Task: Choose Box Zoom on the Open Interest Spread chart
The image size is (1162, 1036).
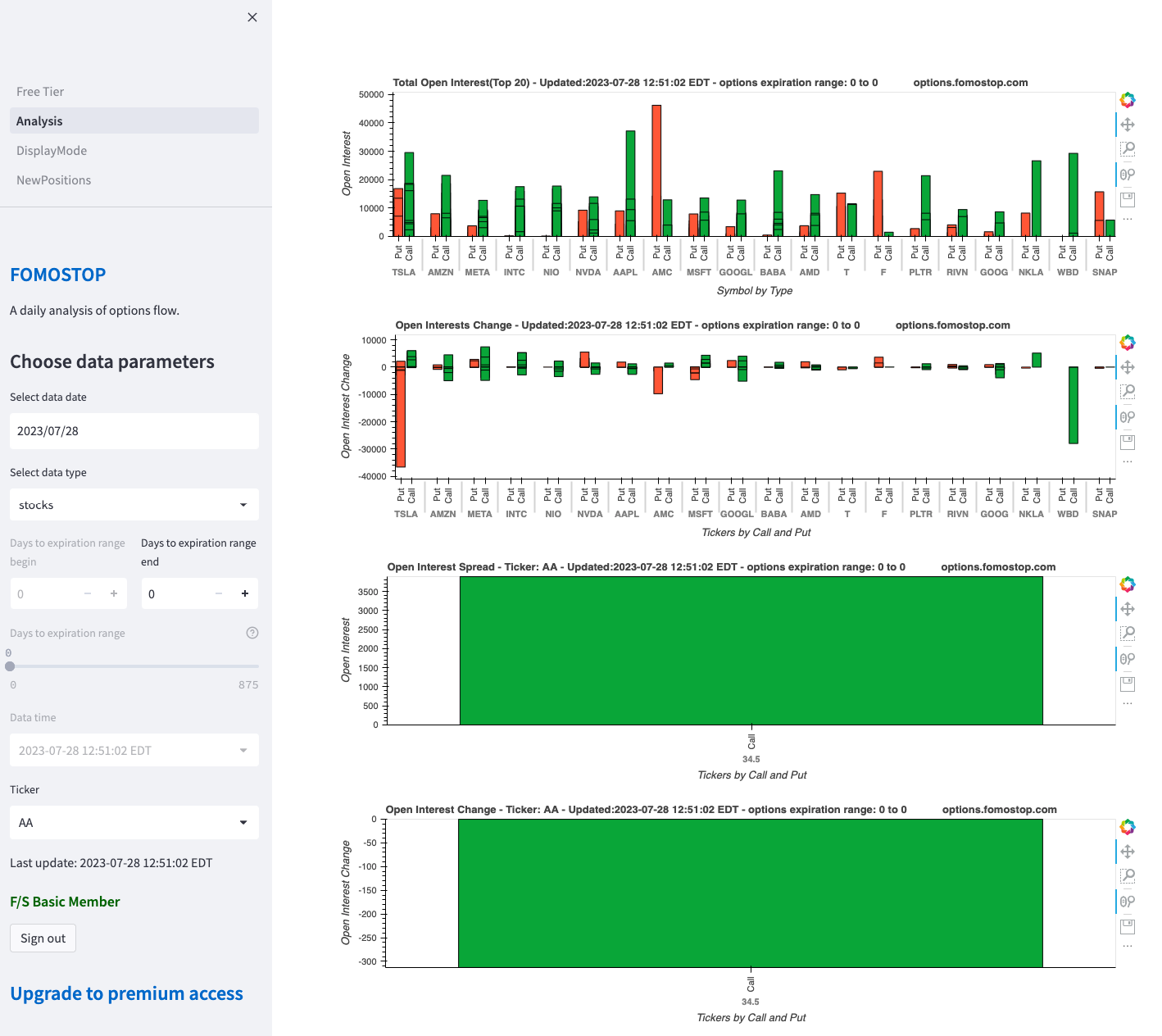Action: tap(1128, 634)
